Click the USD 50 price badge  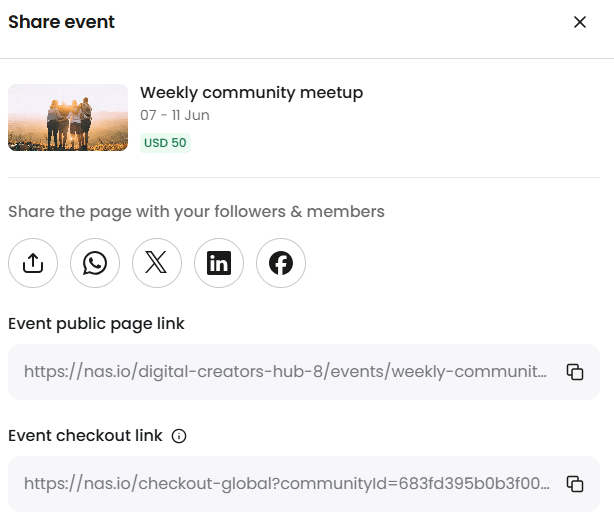[165, 143]
